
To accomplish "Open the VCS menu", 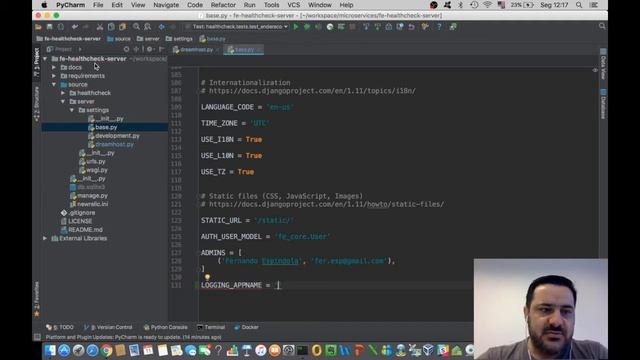I will 293,5.
